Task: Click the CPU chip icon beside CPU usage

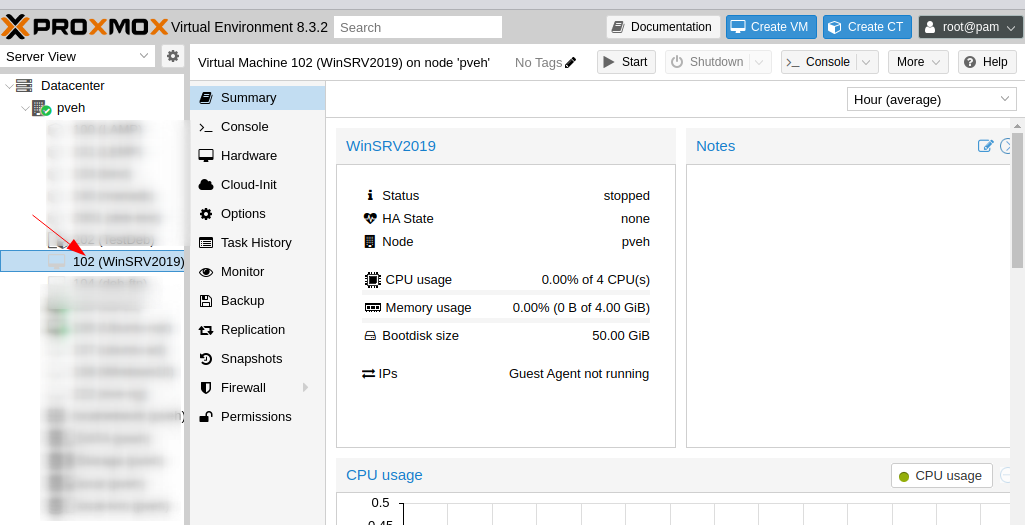Action: pos(372,280)
